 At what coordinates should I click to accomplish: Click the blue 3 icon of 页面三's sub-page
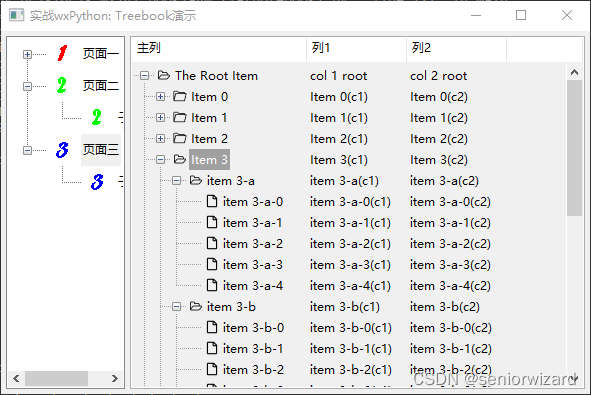[97, 182]
